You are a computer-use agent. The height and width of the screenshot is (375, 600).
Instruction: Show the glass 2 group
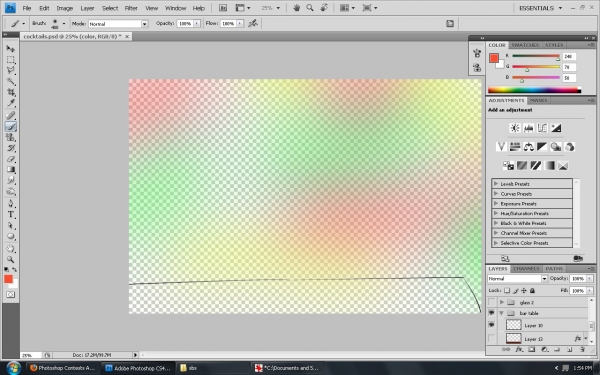click(492, 302)
